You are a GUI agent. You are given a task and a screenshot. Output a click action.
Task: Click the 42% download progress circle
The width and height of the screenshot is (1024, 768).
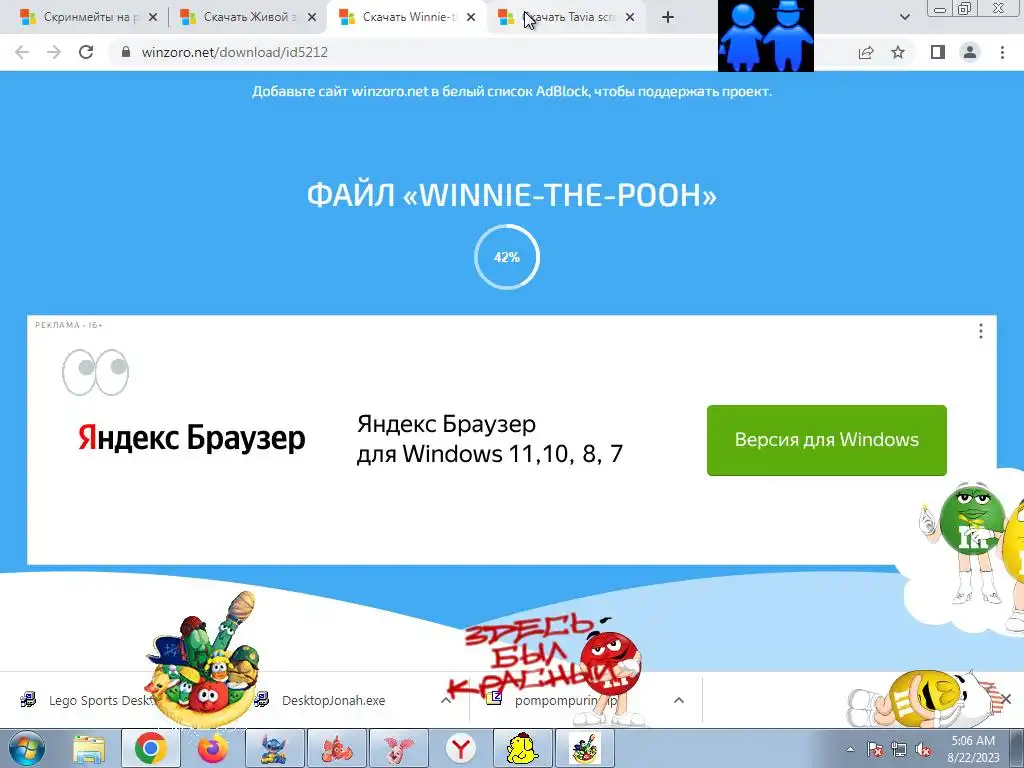(x=507, y=257)
